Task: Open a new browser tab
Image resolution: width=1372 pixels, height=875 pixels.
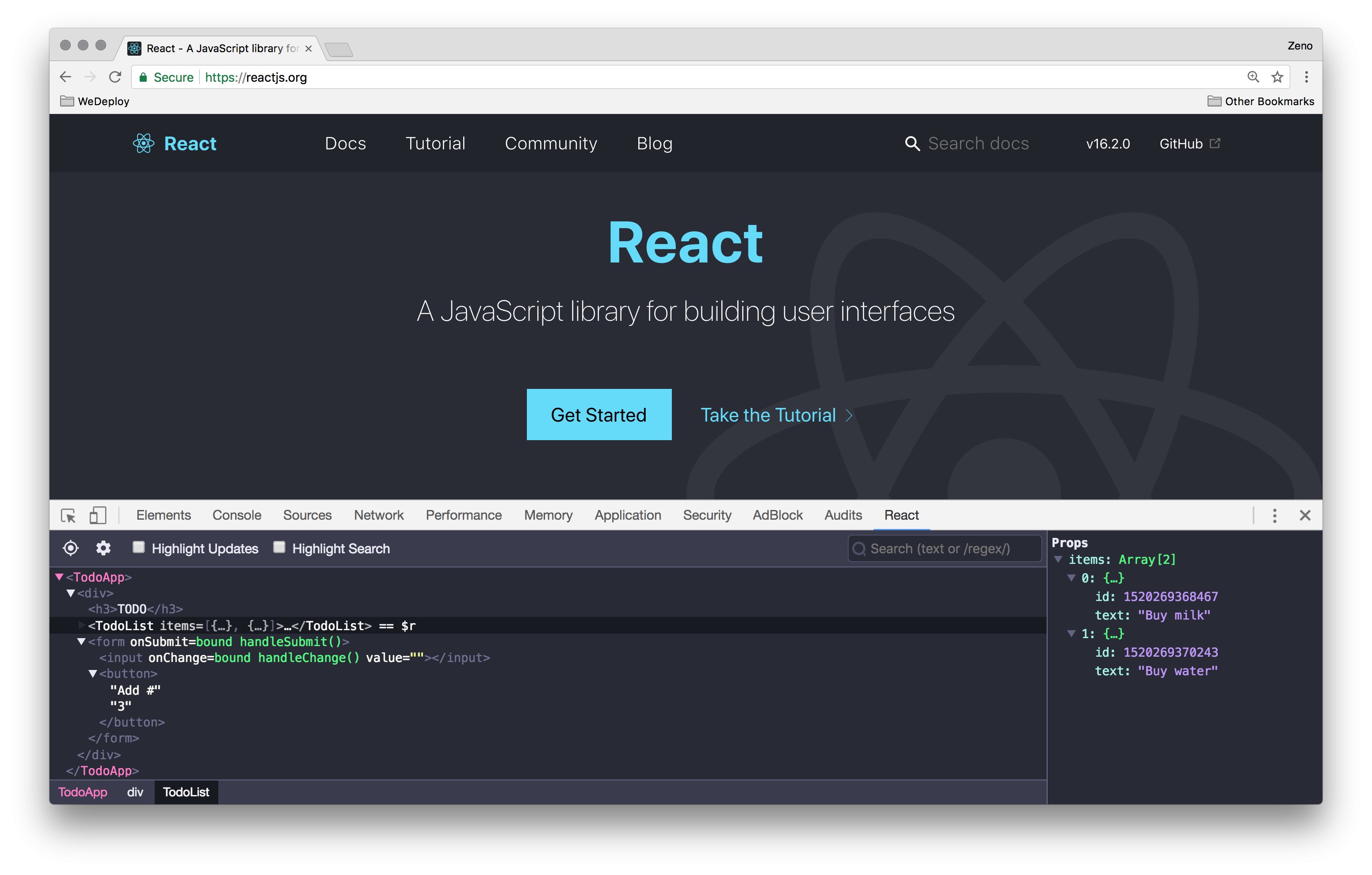Action: tap(339, 49)
